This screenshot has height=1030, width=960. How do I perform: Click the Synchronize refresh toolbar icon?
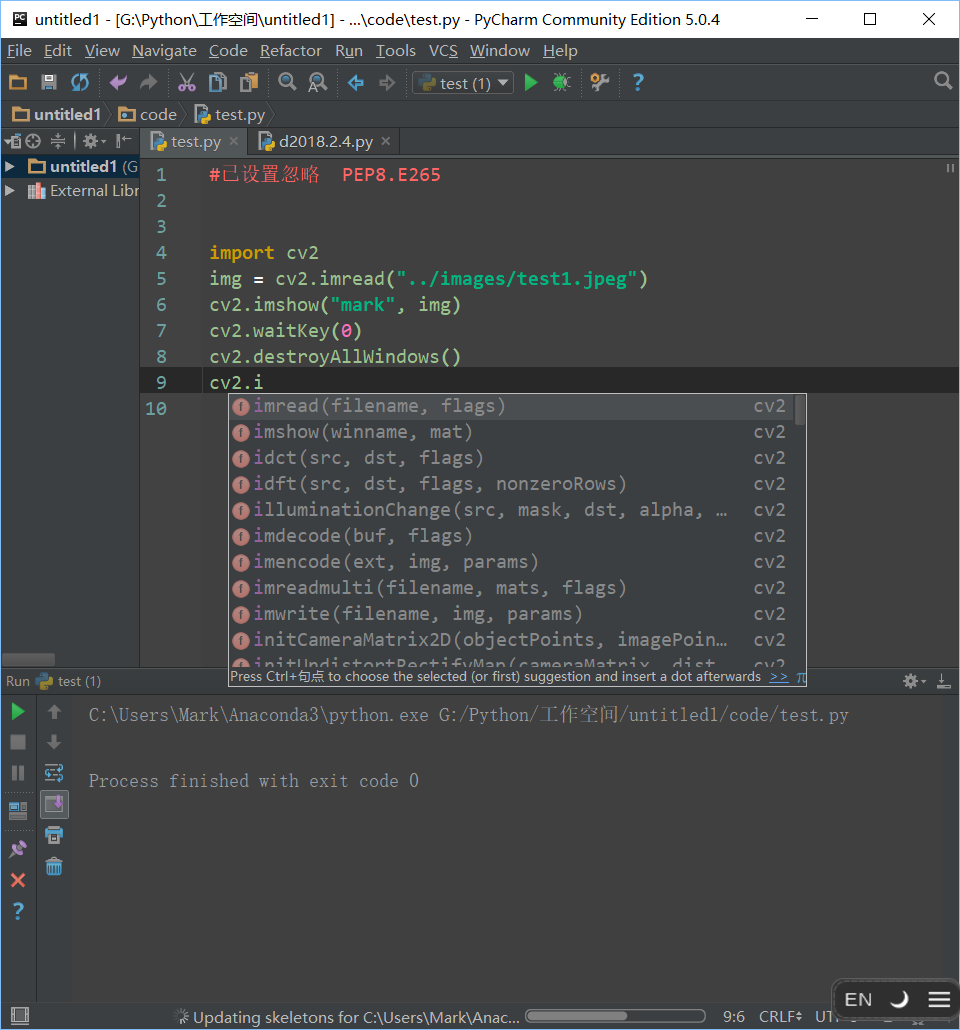pos(80,83)
